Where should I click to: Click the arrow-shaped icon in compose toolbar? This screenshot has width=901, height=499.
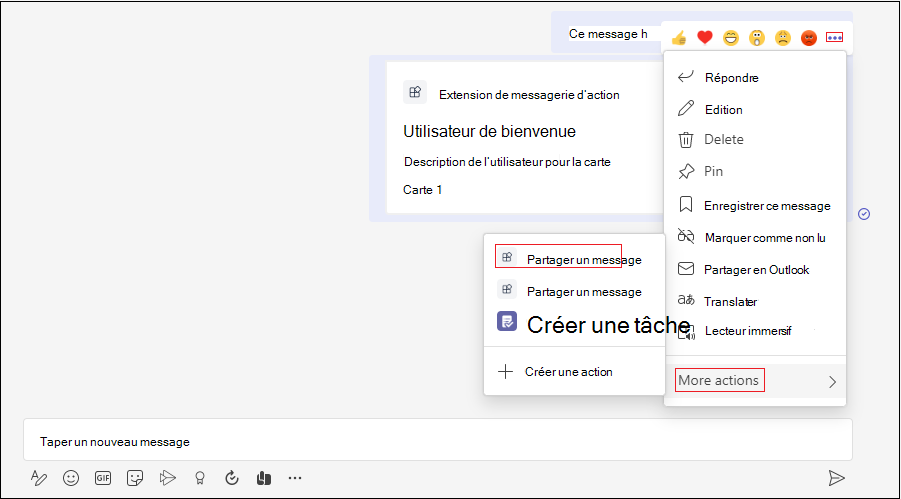point(167,477)
